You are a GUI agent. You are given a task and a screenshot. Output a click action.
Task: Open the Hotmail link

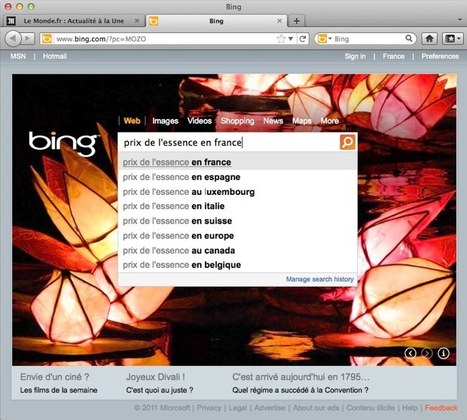(55, 56)
